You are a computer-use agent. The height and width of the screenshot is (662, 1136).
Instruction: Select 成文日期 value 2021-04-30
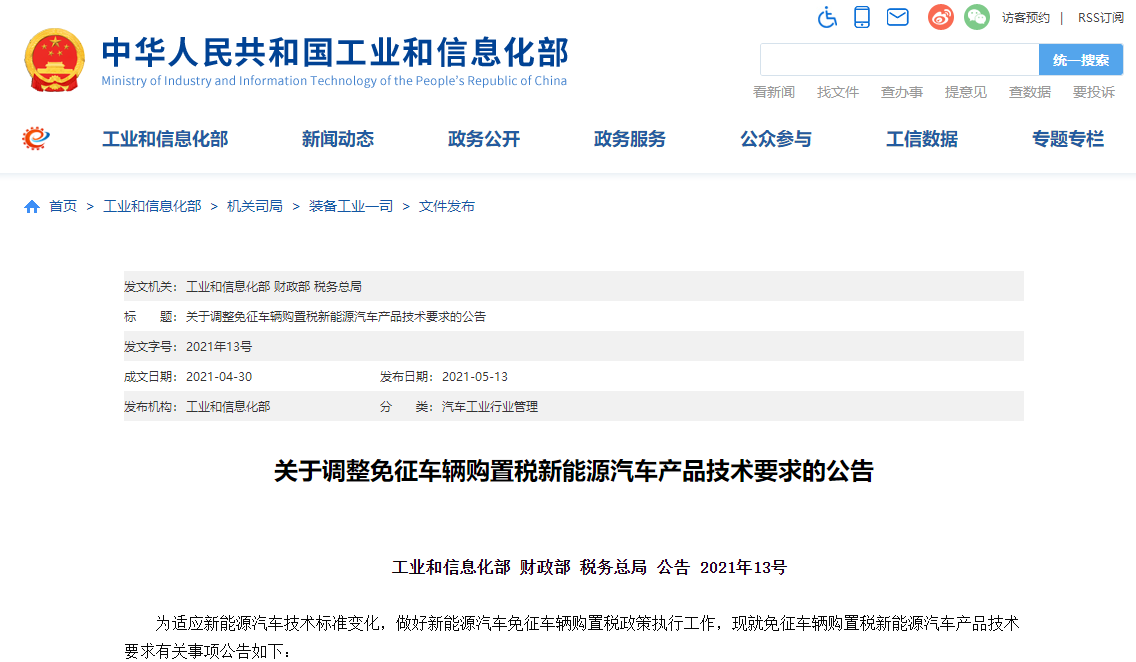tap(219, 377)
